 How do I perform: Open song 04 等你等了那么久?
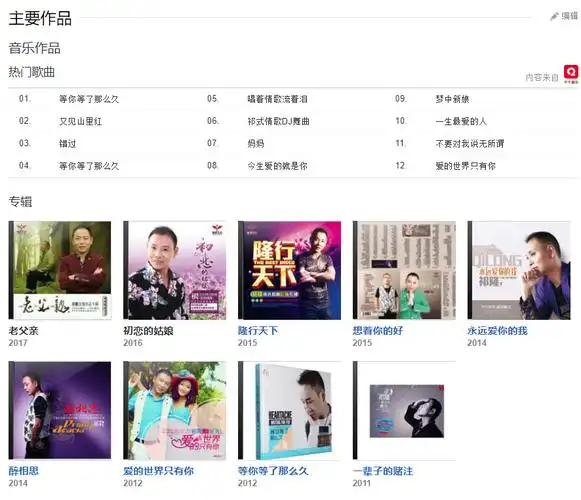(89, 166)
